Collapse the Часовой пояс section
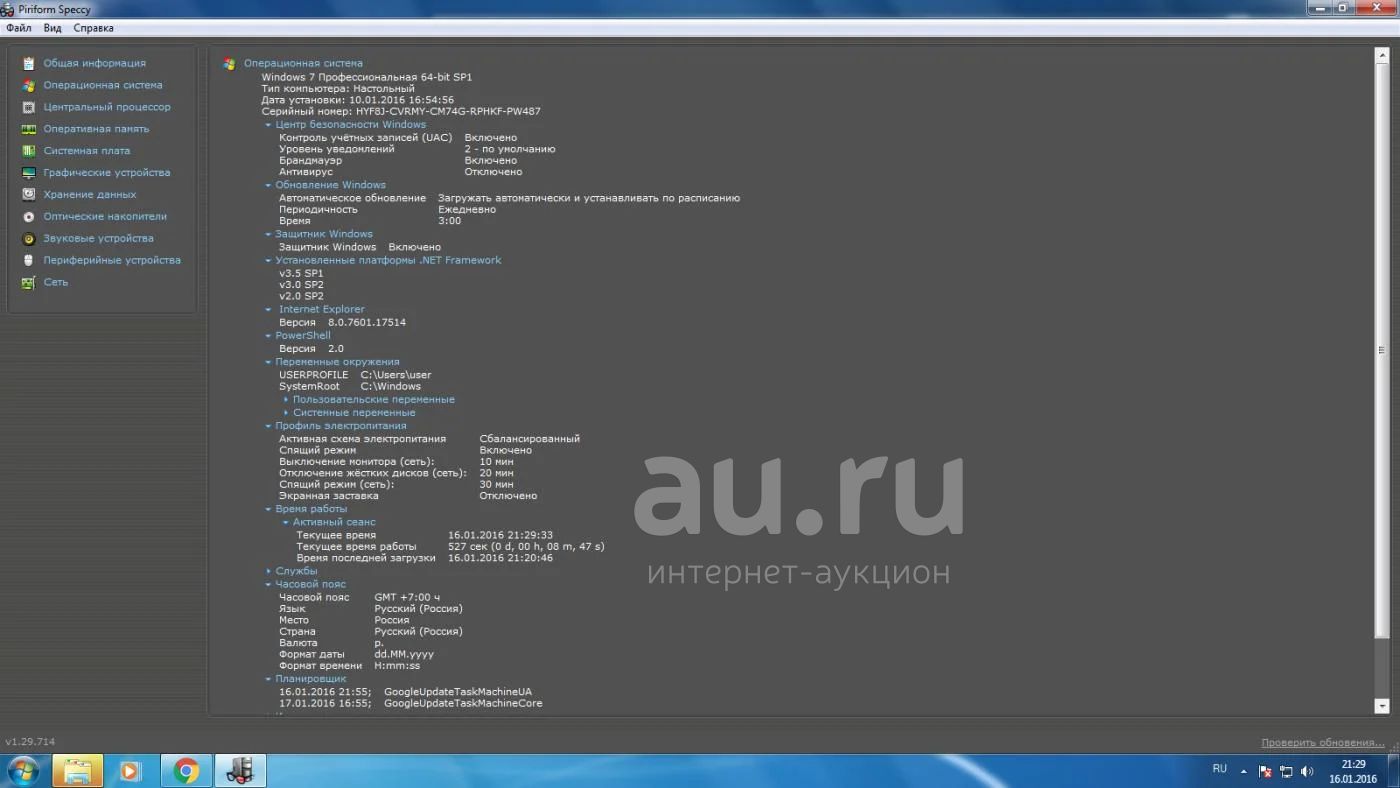Image resolution: width=1400 pixels, height=788 pixels. pyautogui.click(x=268, y=584)
